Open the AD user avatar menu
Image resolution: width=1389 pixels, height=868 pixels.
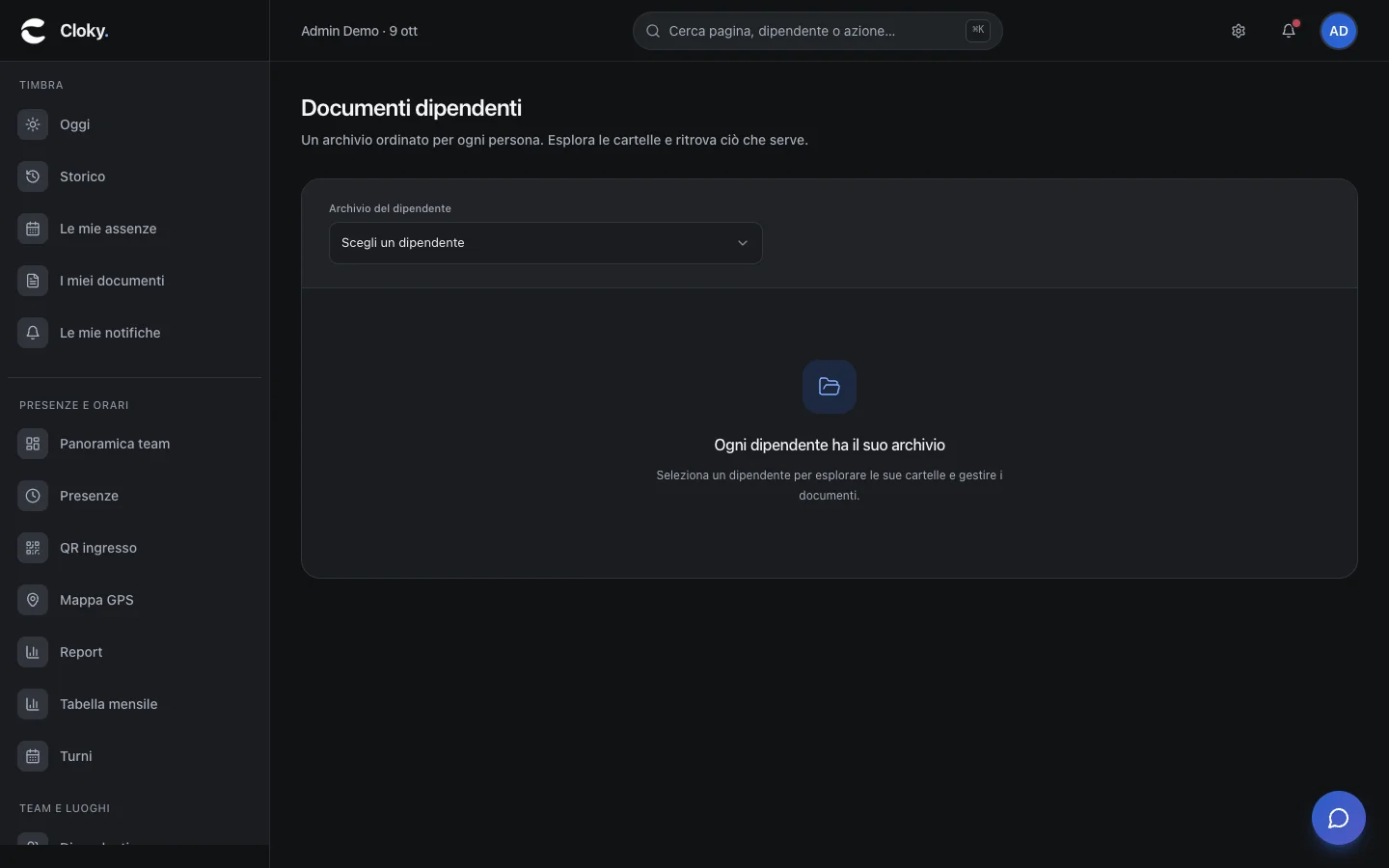1339,31
